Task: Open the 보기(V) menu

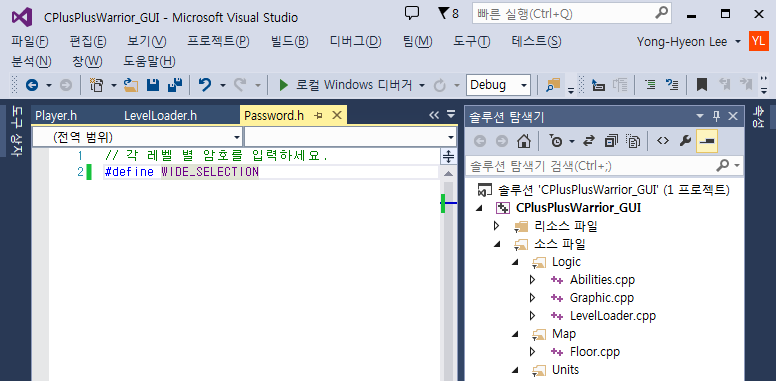Action: (147, 42)
